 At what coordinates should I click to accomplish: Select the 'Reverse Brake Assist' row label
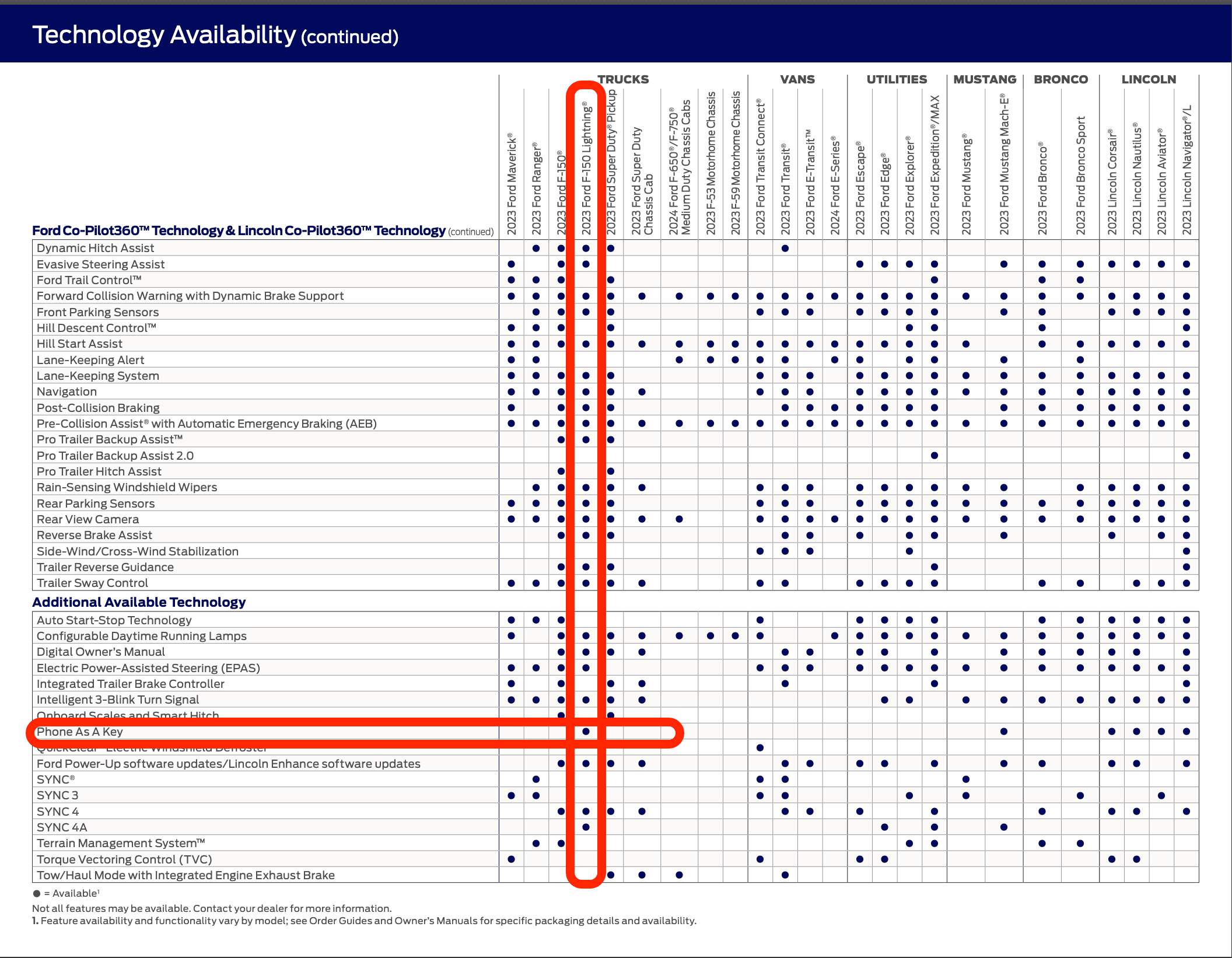[x=94, y=535]
